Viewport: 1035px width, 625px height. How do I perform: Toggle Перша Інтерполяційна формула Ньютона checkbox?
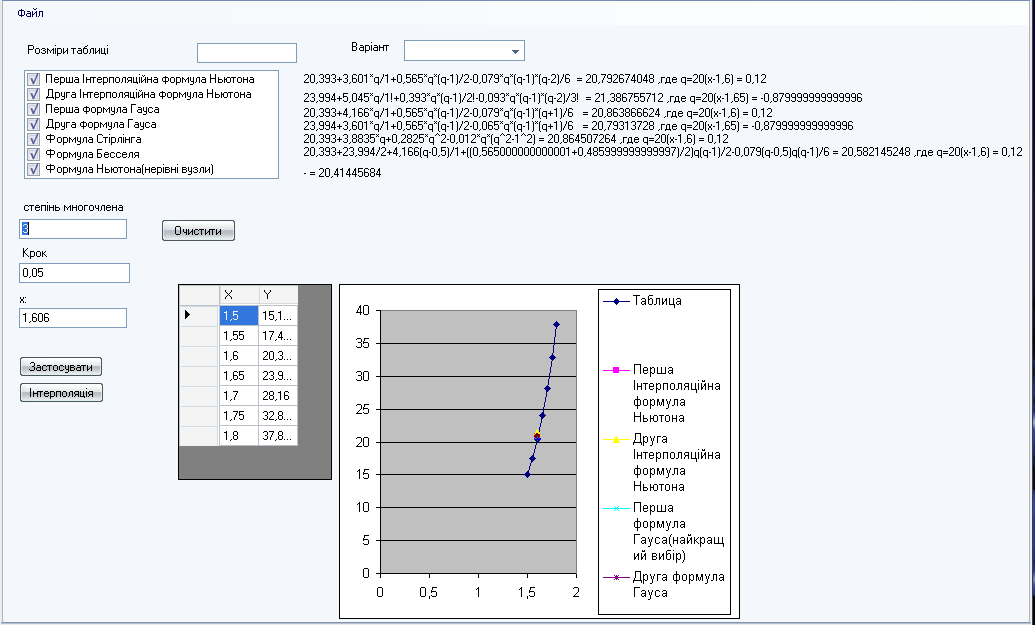tap(34, 79)
